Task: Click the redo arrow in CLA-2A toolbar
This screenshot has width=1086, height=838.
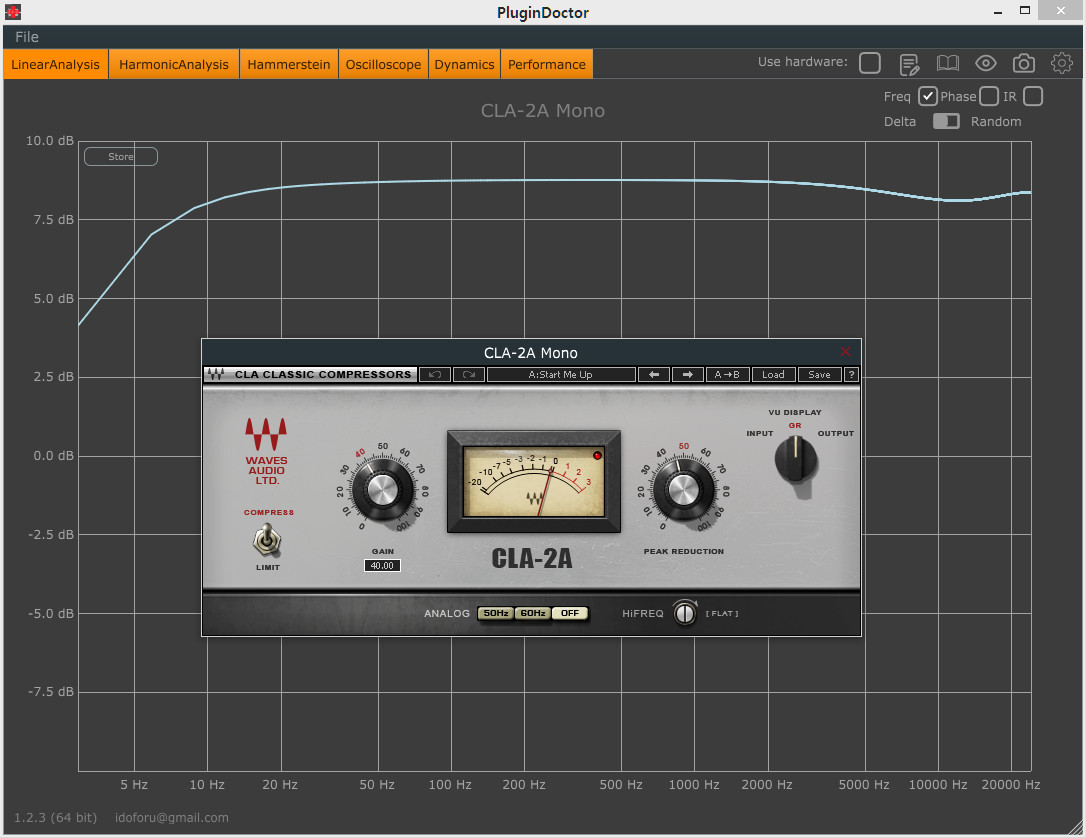Action: tap(469, 375)
